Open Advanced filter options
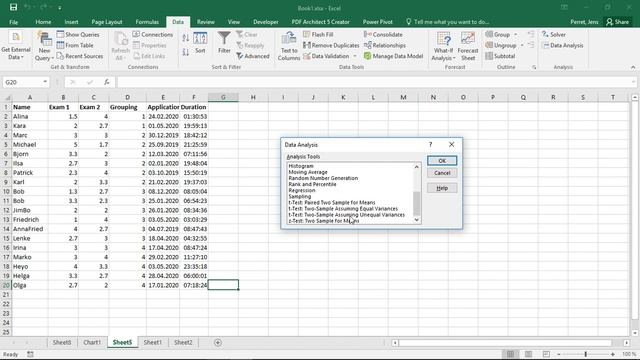Viewport: 640px width, 360px height. tap(253, 56)
